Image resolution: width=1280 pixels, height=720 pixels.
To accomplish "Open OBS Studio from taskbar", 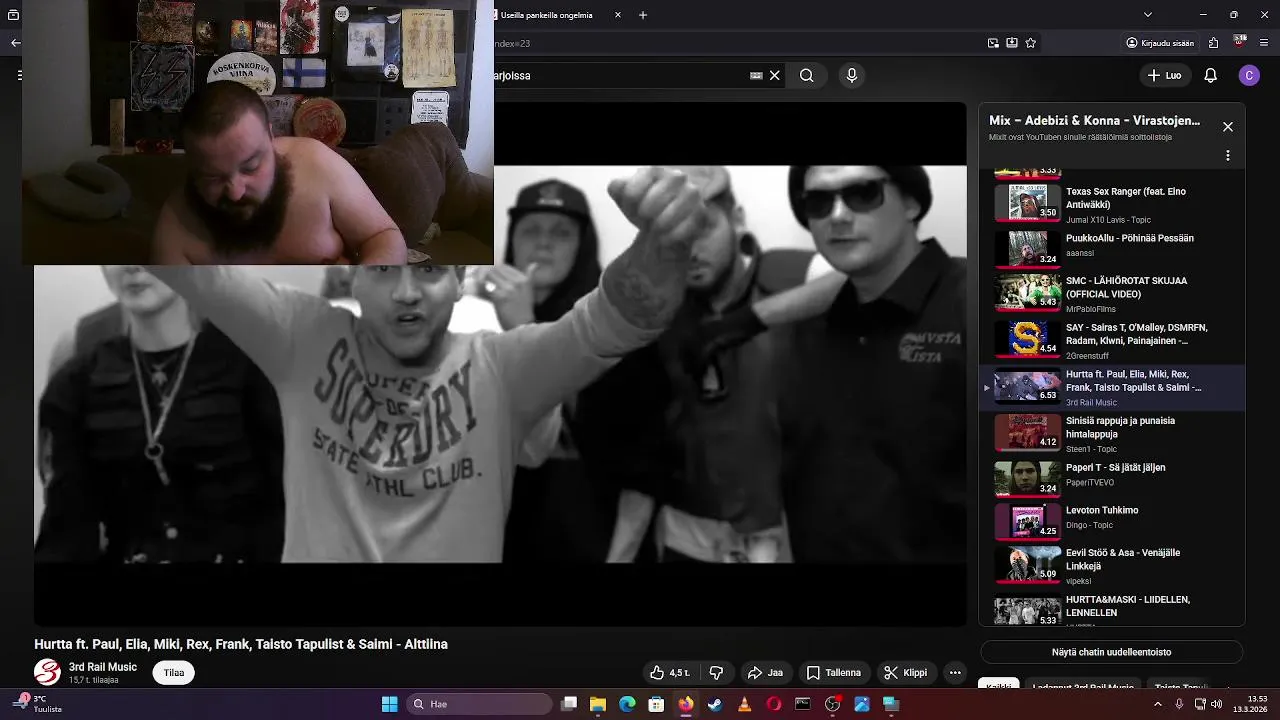I will (832, 704).
